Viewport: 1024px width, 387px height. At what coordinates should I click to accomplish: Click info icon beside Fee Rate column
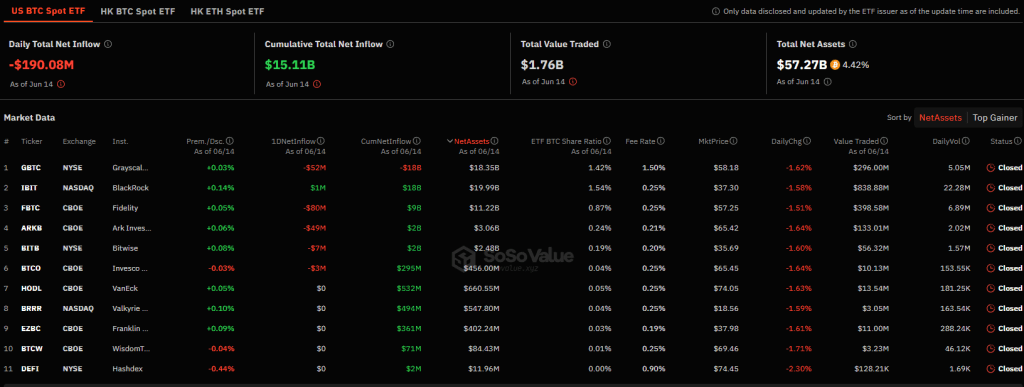click(661, 141)
